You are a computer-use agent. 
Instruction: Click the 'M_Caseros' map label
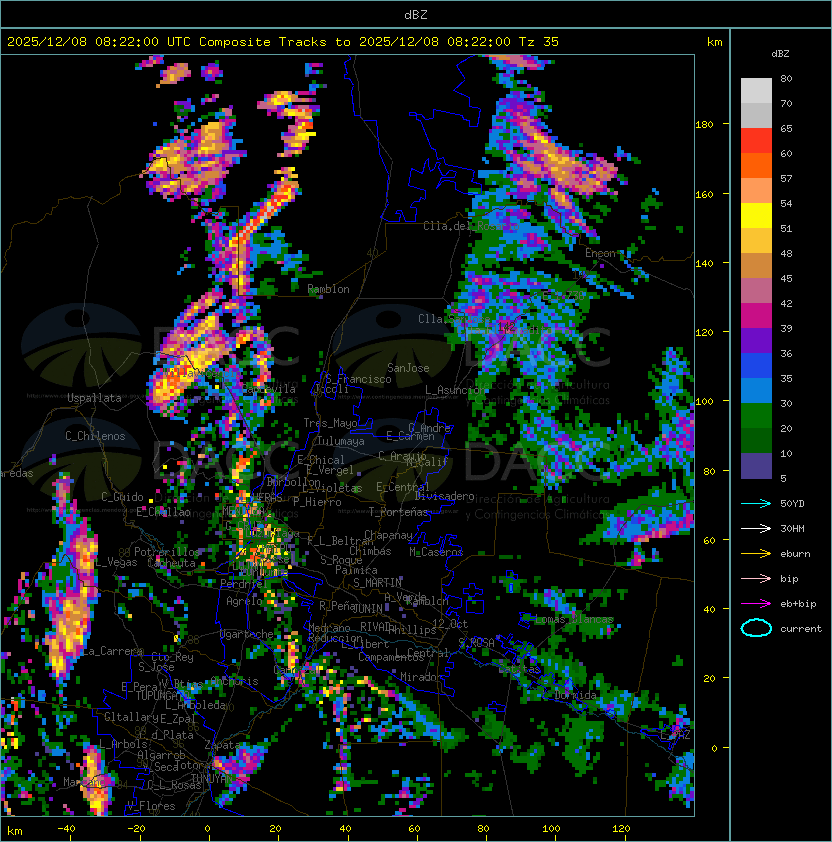(436, 552)
